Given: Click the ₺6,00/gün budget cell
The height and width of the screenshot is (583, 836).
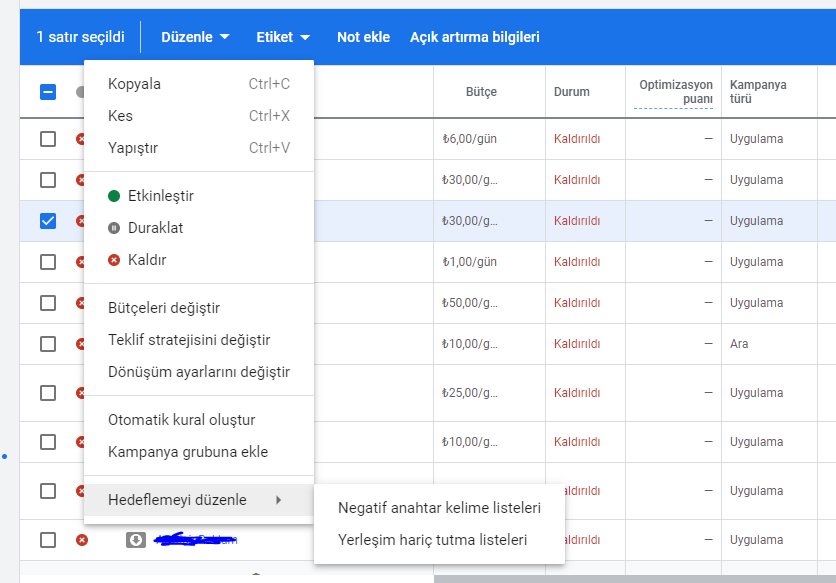Looking at the screenshot, I should (470, 139).
